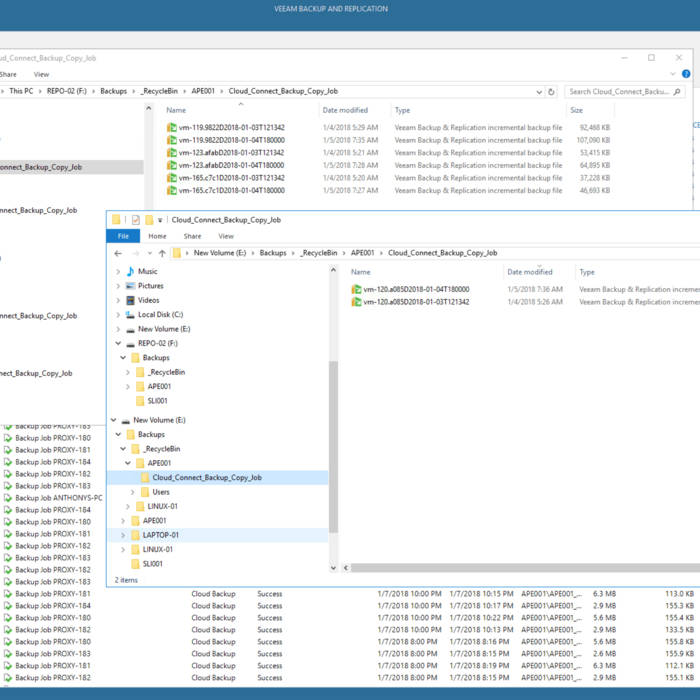Select file vm-165.c7c1D2018-01-04T180000 icon
Screen dimensions: 700x700
171,190
